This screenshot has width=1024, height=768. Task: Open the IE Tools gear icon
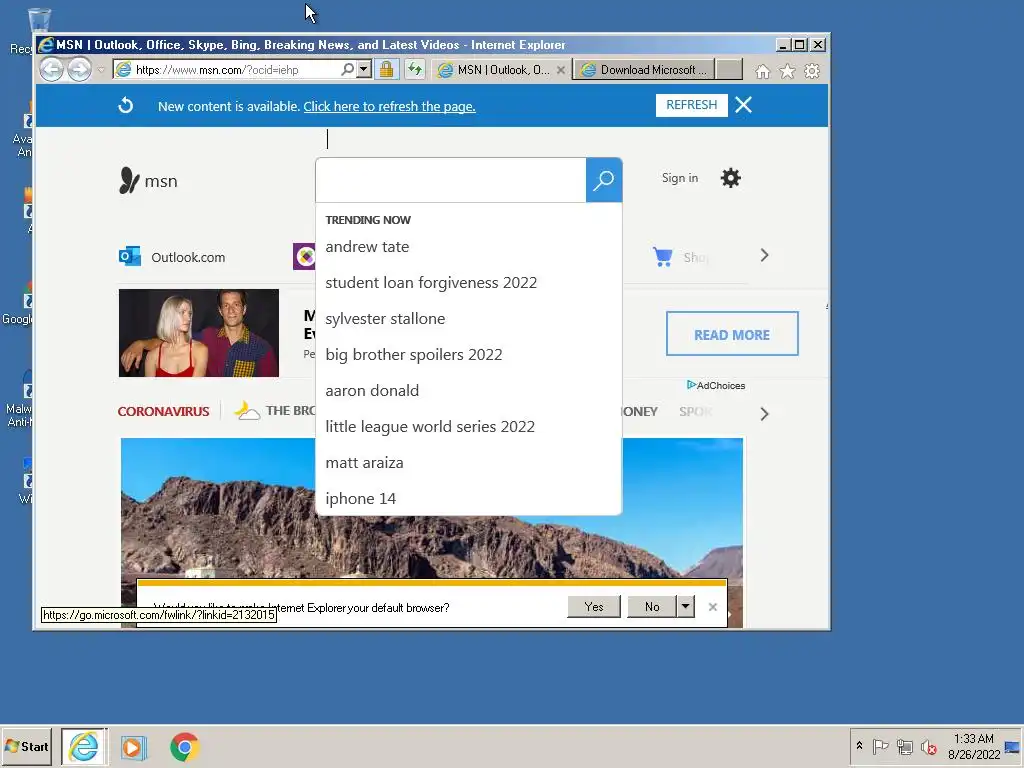812,71
